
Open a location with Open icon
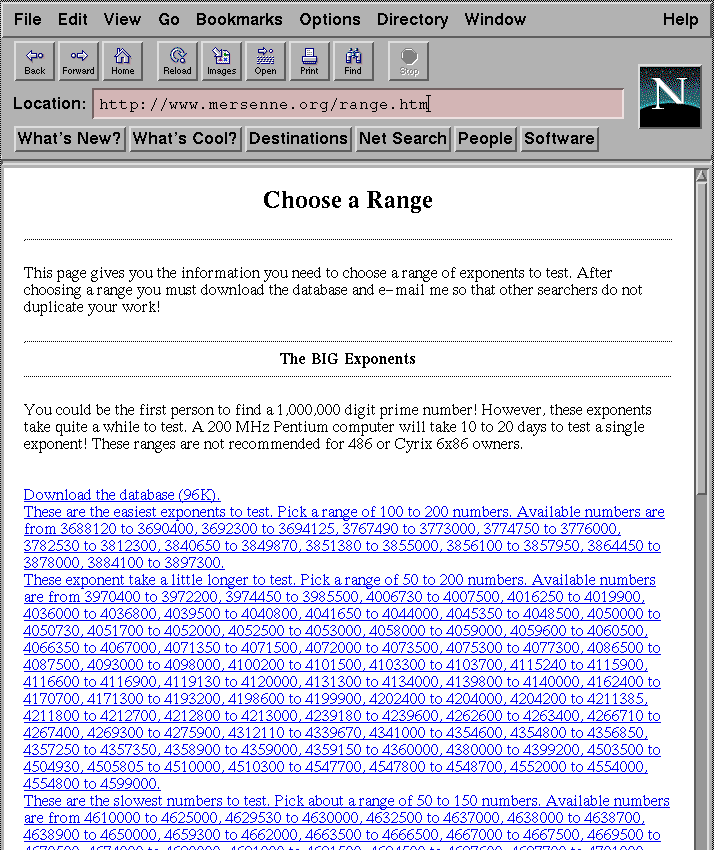pos(265,61)
